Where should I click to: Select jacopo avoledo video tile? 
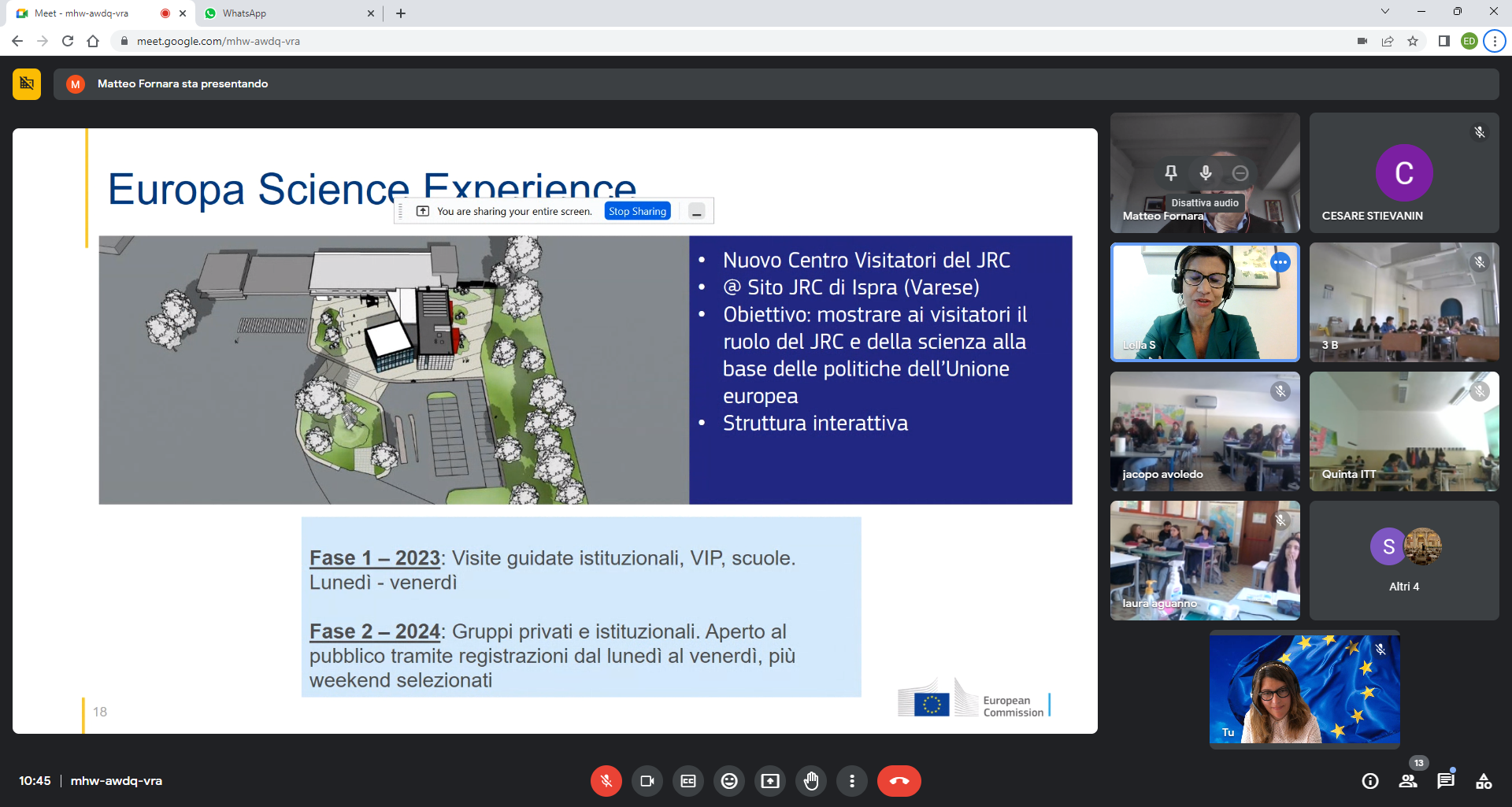[x=1205, y=431]
